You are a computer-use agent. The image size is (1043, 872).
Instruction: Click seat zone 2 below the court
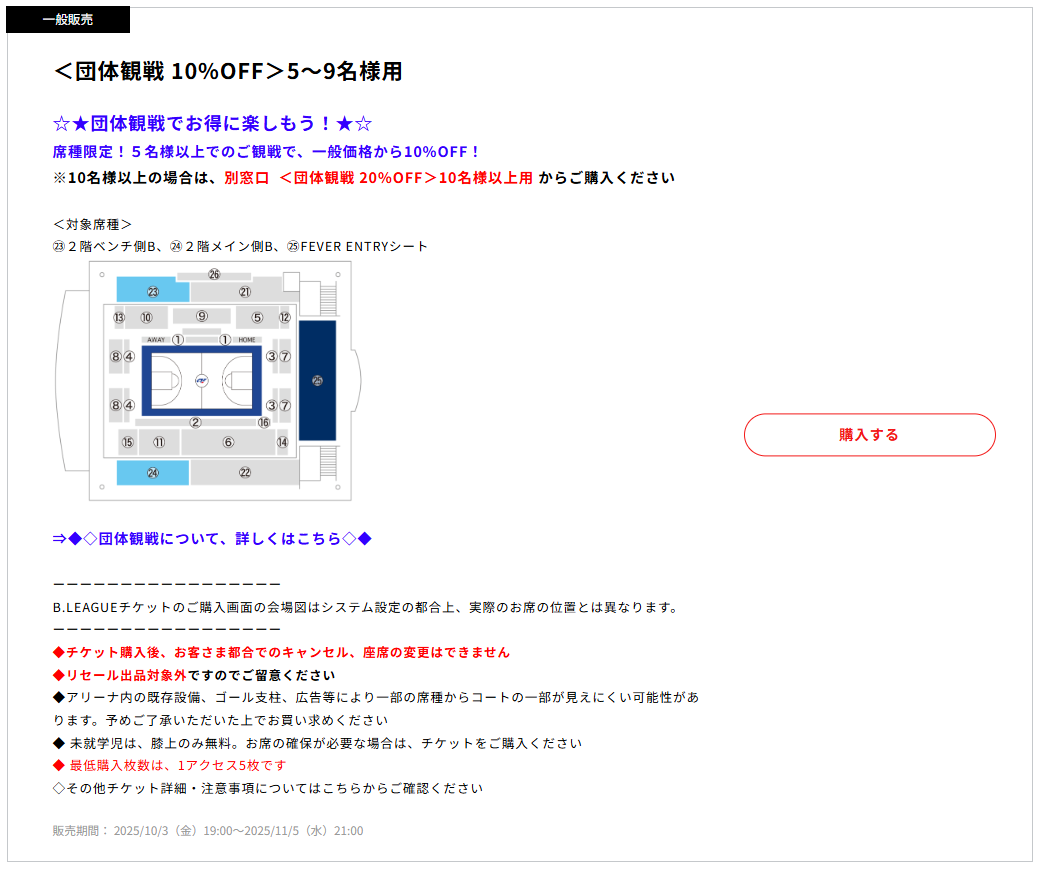pos(195,422)
